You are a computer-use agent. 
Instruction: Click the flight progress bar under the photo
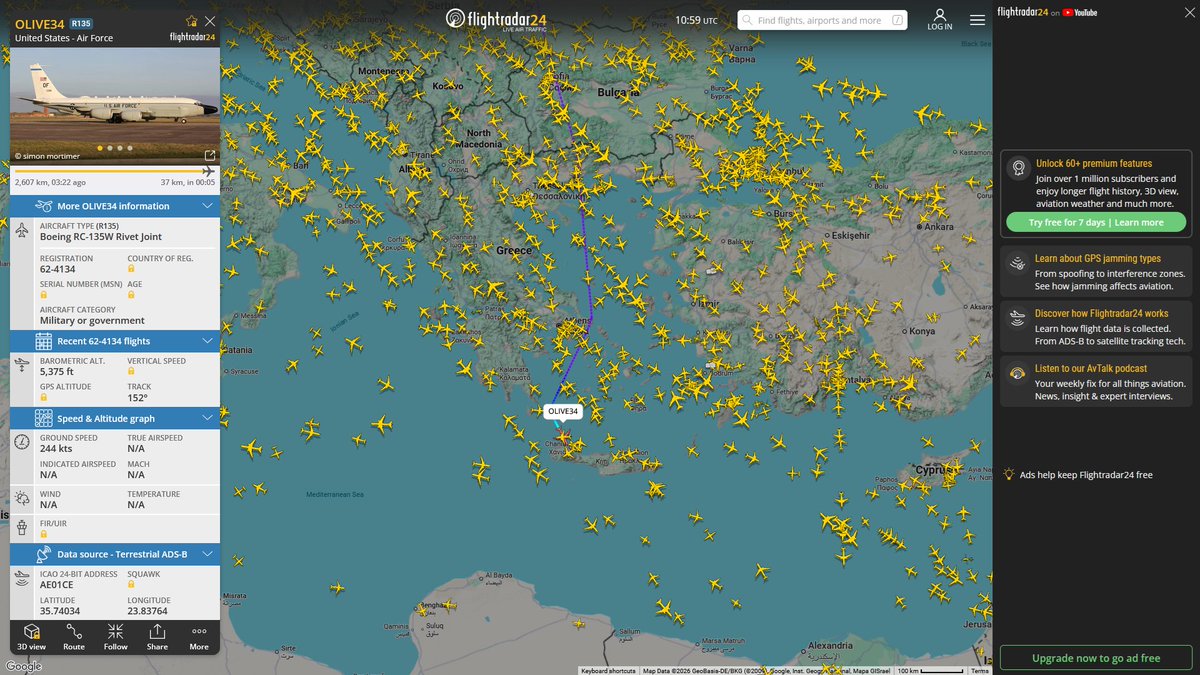(115, 171)
